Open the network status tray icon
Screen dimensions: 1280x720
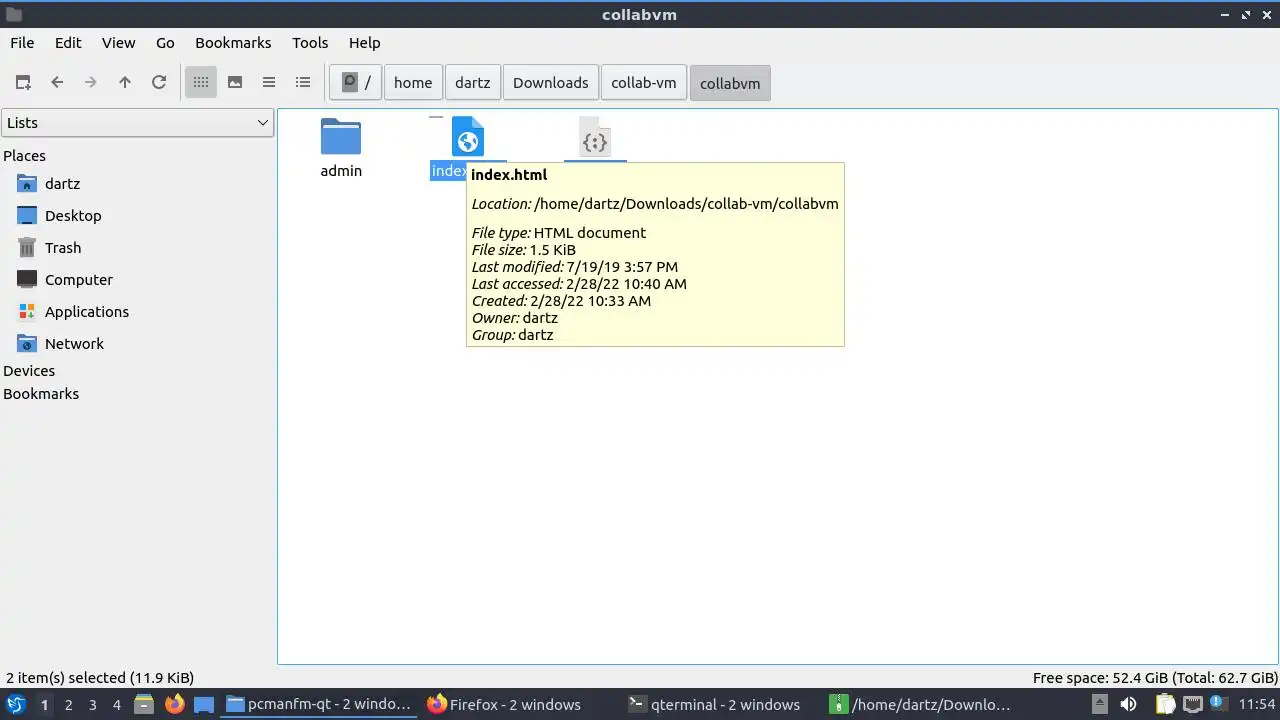(x=1192, y=704)
